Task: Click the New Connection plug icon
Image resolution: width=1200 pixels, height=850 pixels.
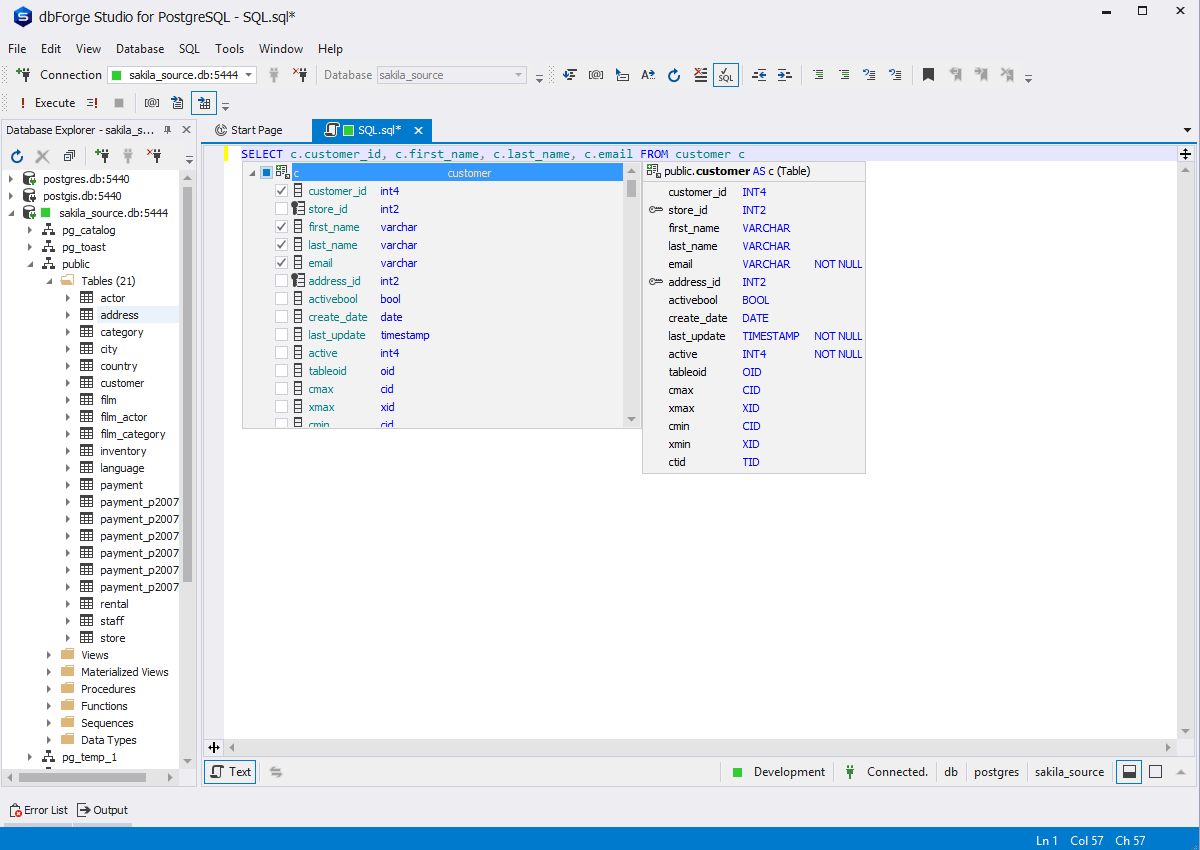Action: 22,75
